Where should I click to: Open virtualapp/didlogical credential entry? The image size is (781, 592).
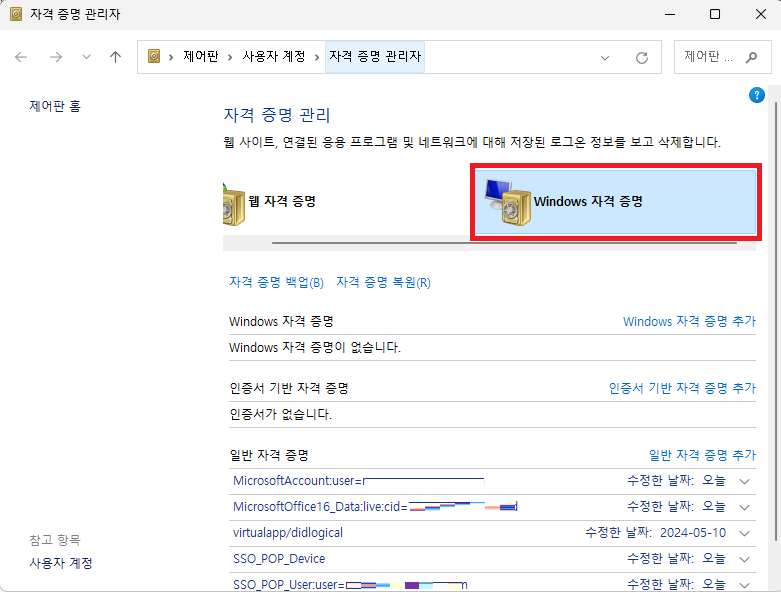[x=492, y=533]
